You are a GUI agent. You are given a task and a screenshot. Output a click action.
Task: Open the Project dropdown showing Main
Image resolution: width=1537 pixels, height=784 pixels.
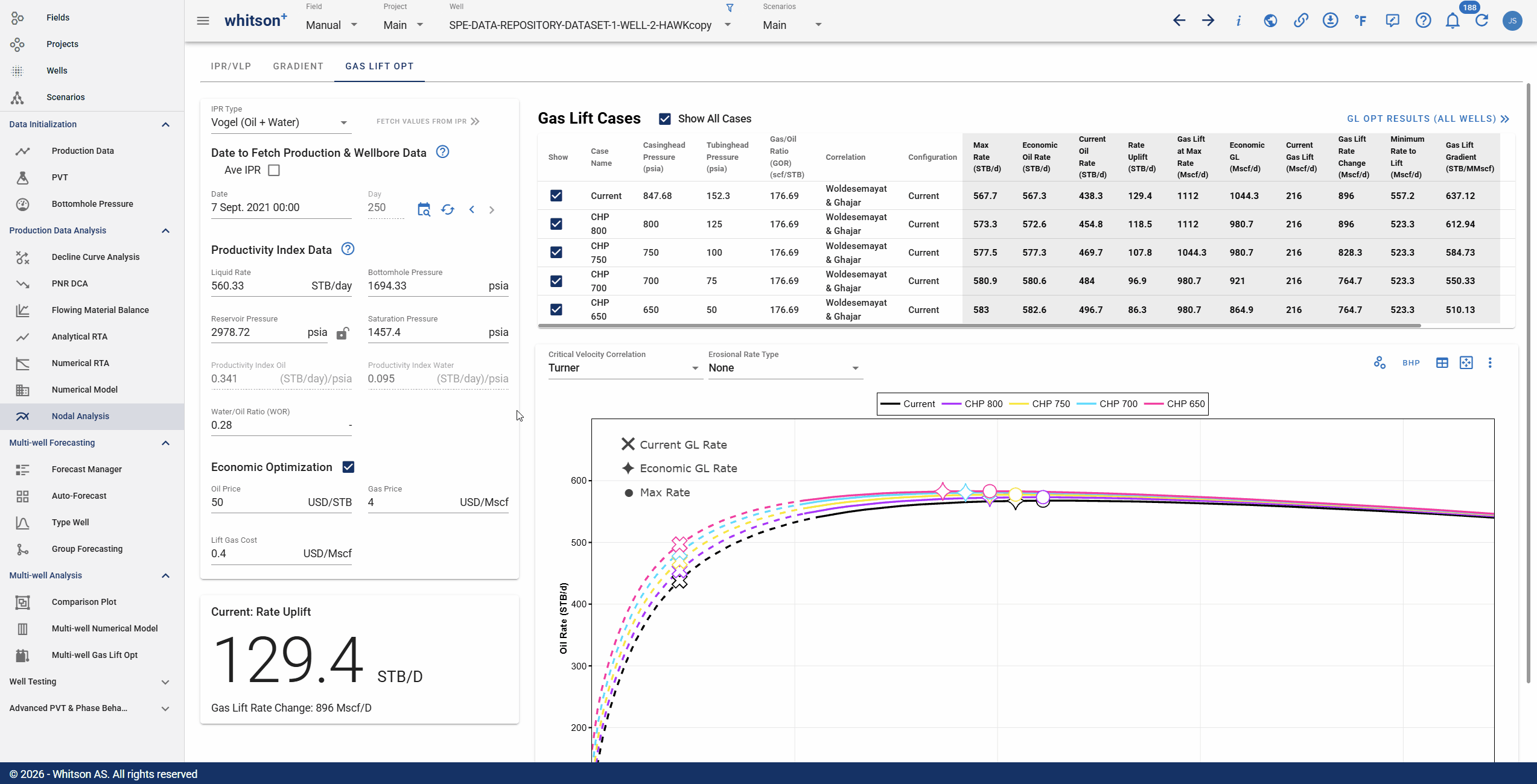(x=404, y=25)
